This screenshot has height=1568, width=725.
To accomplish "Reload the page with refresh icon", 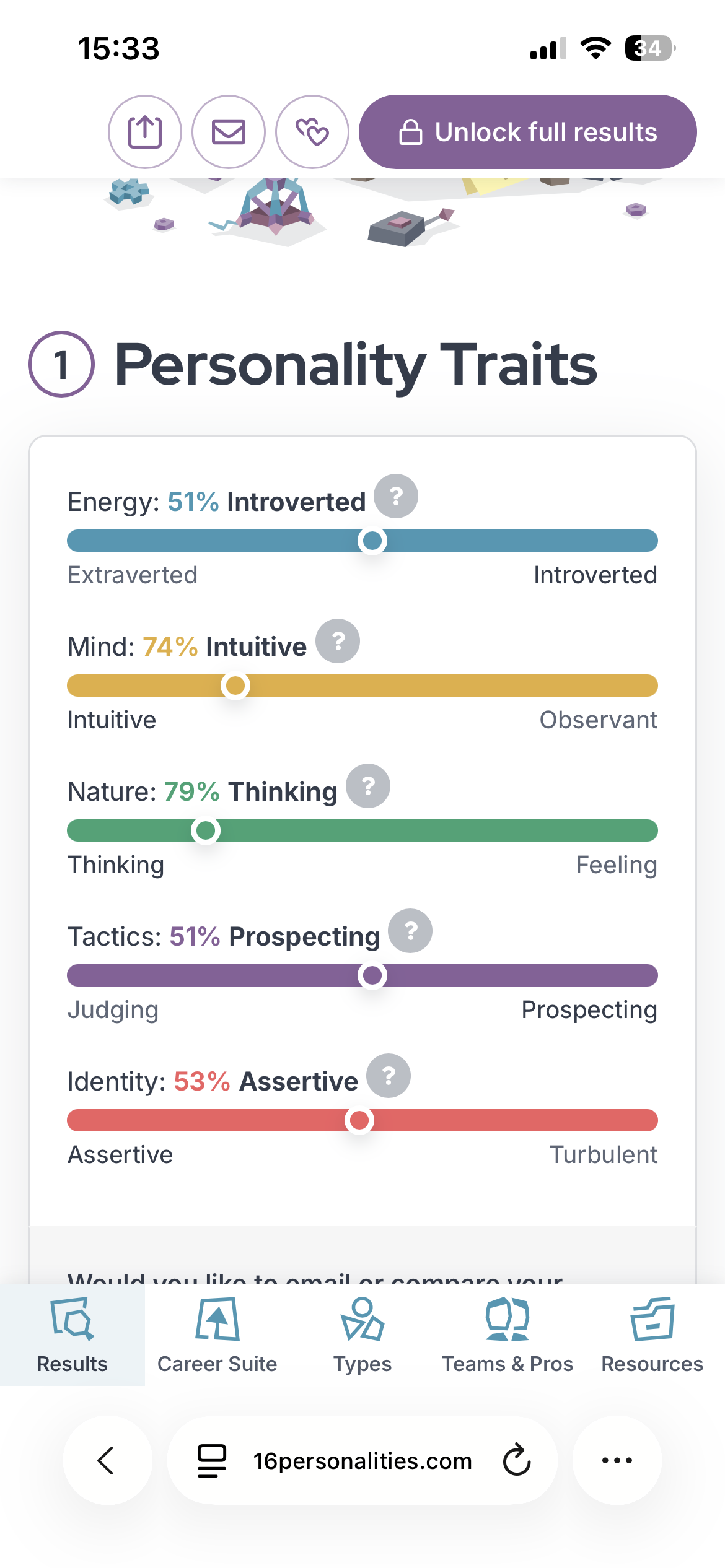I will [517, 1460].
